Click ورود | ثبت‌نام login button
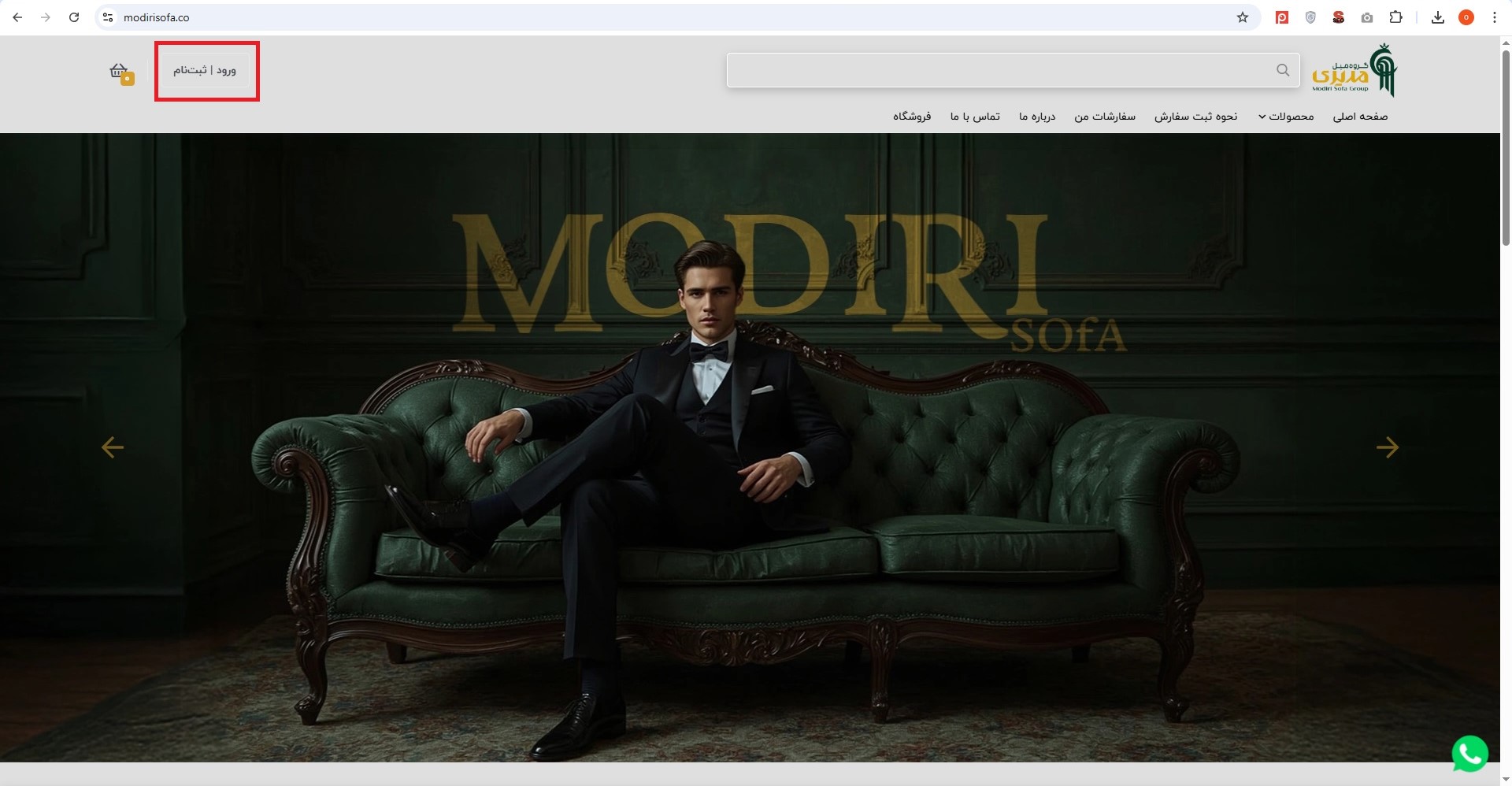The height and width of the screenshot is (786, 1512). 205,70
